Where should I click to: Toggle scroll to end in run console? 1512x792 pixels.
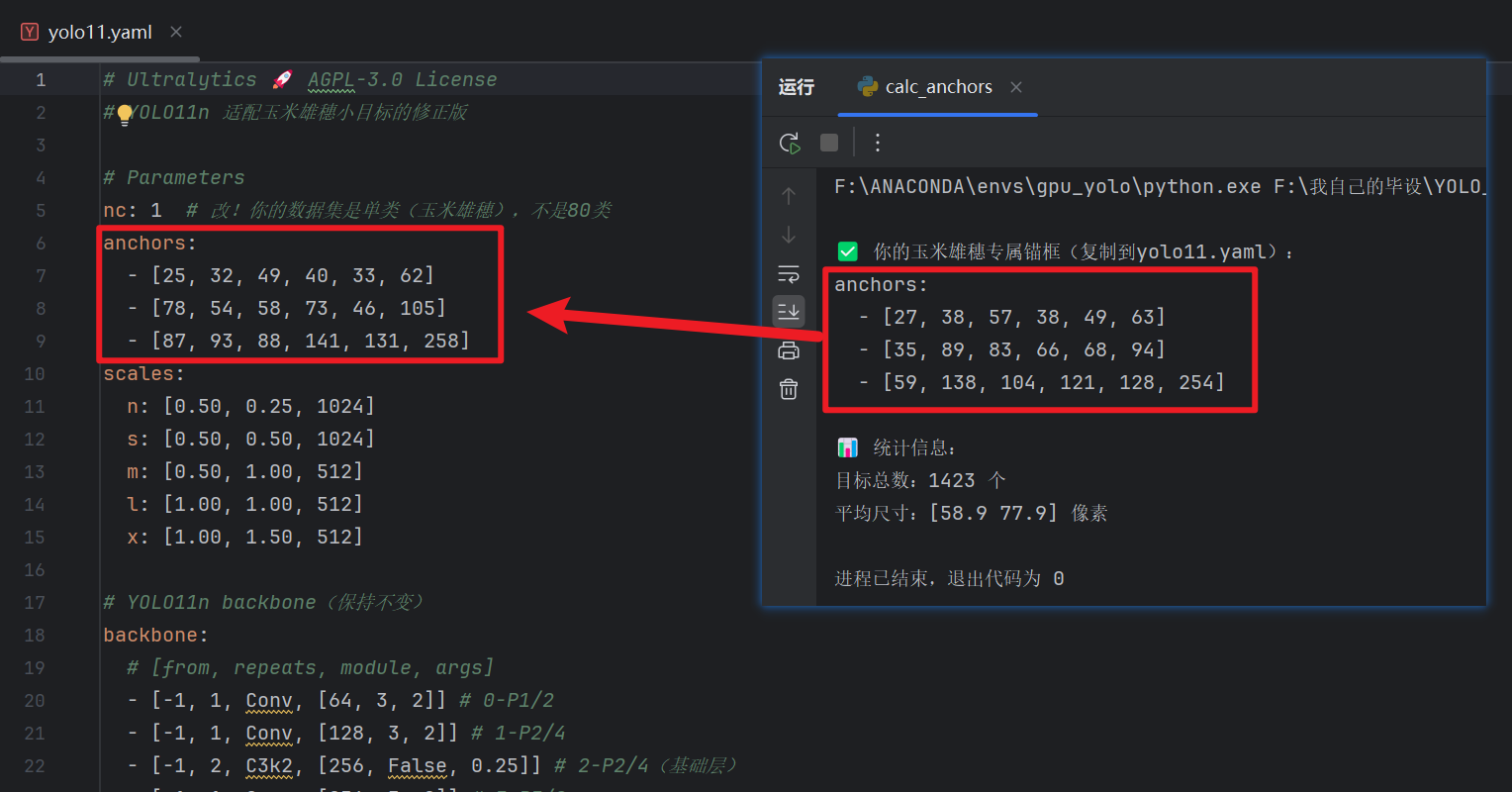789,312
